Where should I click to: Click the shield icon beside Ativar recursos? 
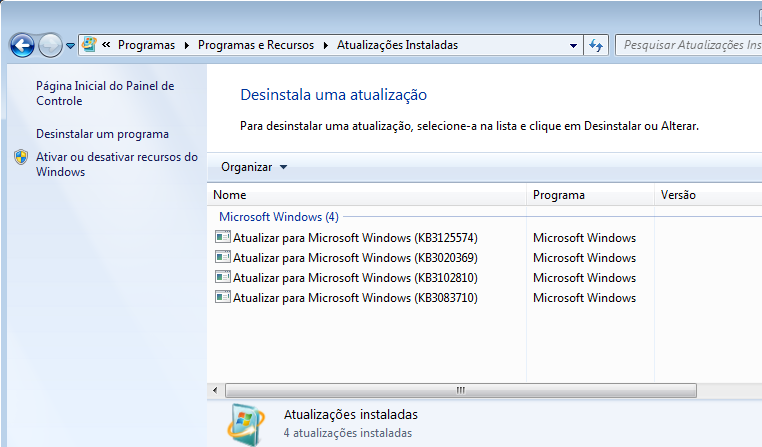[21, 157]
